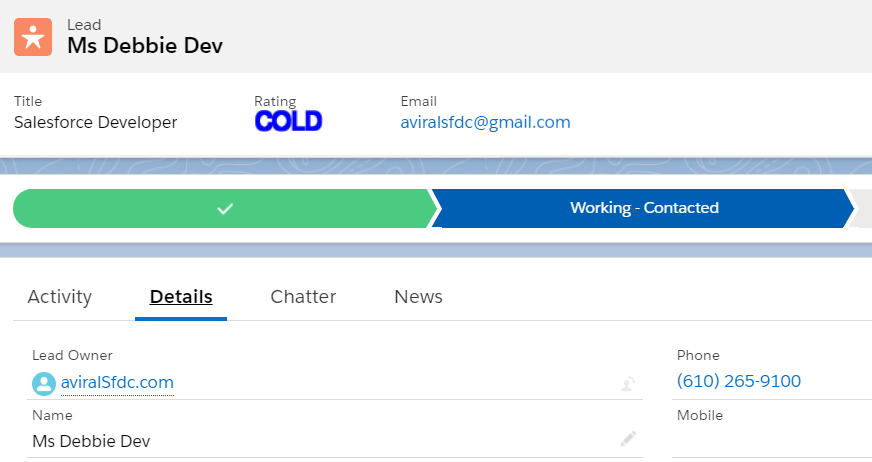This screenshot has width=872, height=462.
Task: Click the Lead Owner avatar icon
Action: pyautogui.click(x=44, y=384)
